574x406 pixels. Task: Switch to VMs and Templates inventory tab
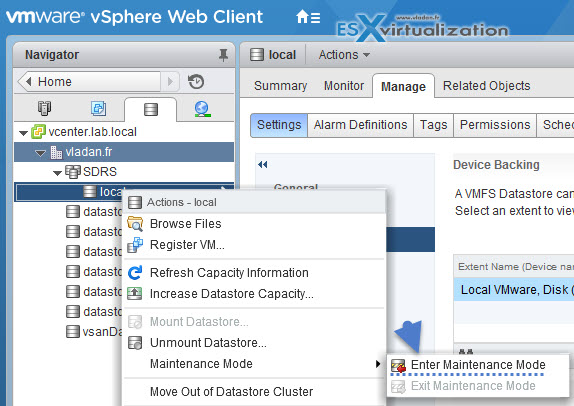coord(98,108)
